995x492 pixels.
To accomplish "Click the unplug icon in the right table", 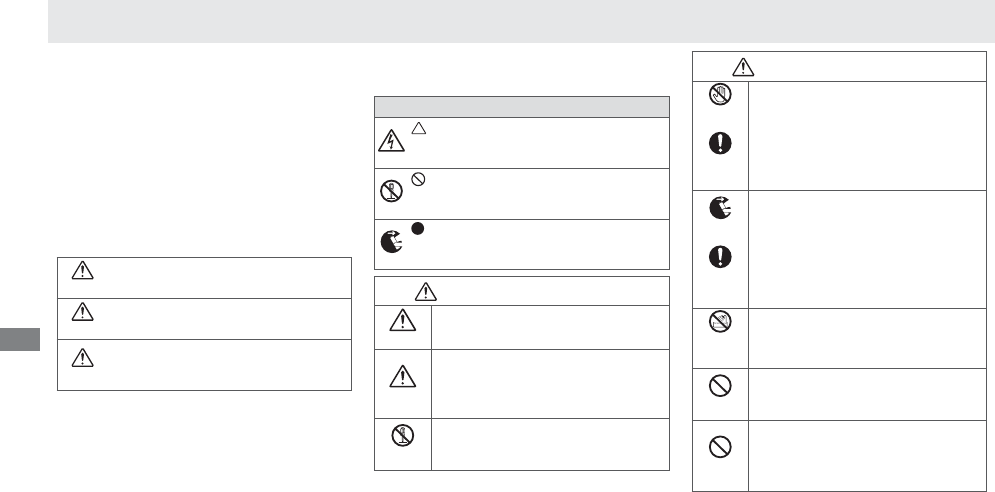I will click(721, 209).
